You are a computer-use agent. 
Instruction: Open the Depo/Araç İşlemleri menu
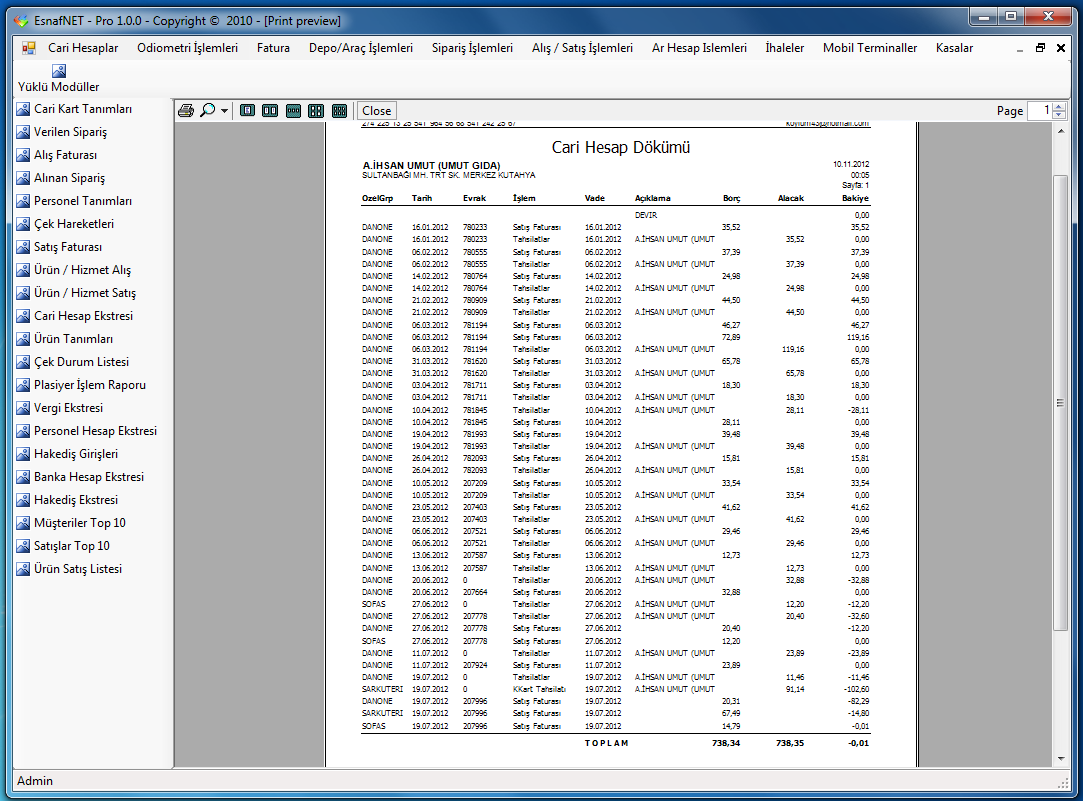(361, 48)
